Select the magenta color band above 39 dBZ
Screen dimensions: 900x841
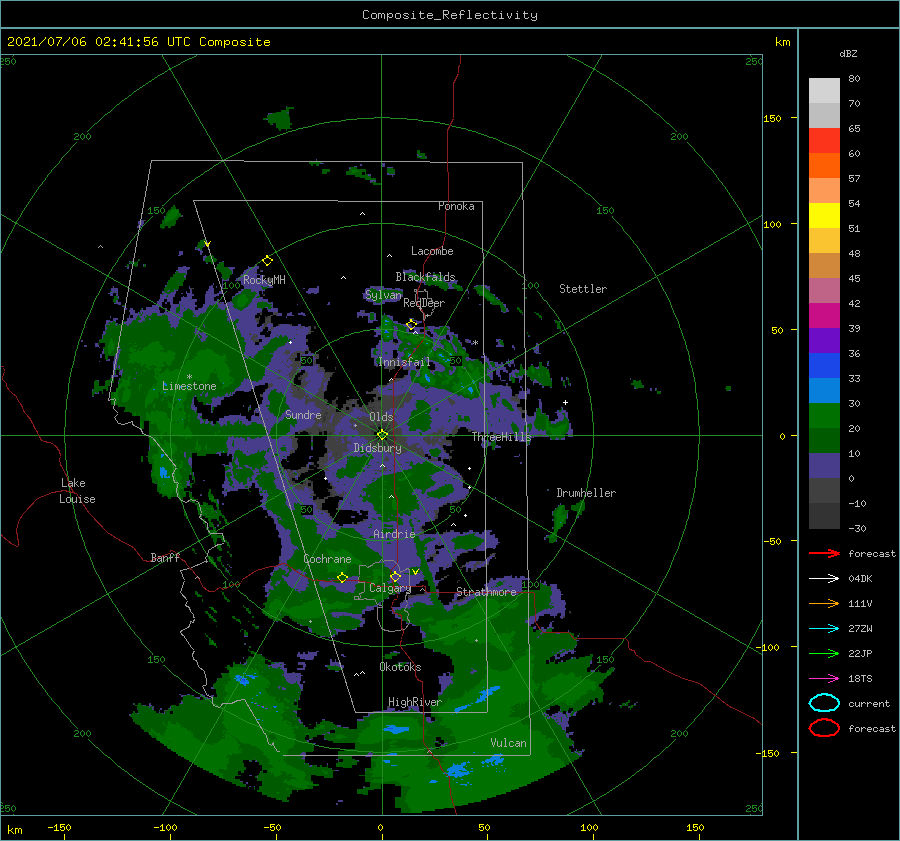click(x=824, y=315)
